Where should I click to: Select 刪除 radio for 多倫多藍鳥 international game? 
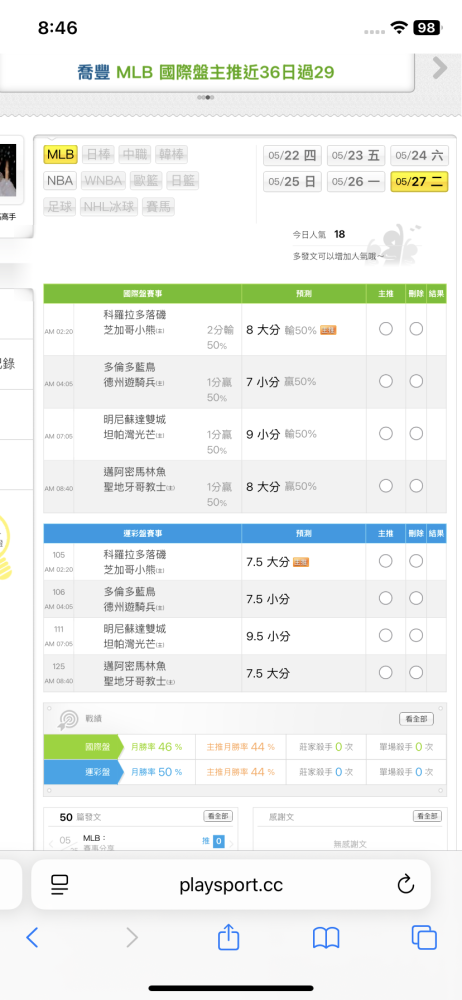(x=416, y=381)
